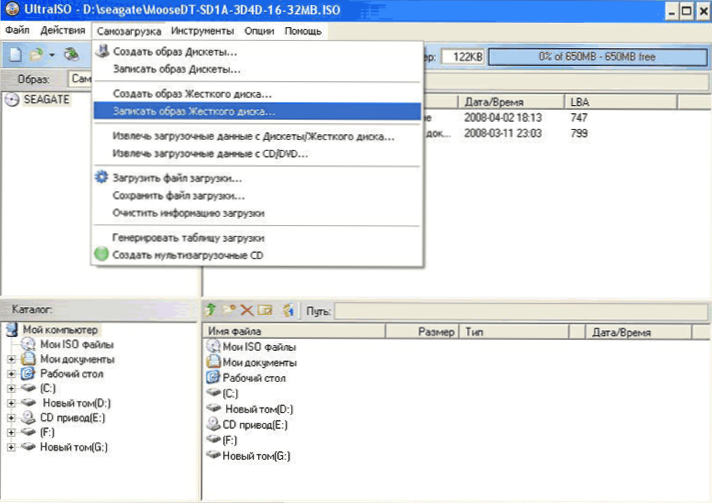
Task: Expand Новый том(D:) tree node
Action: tap(11, 403)
